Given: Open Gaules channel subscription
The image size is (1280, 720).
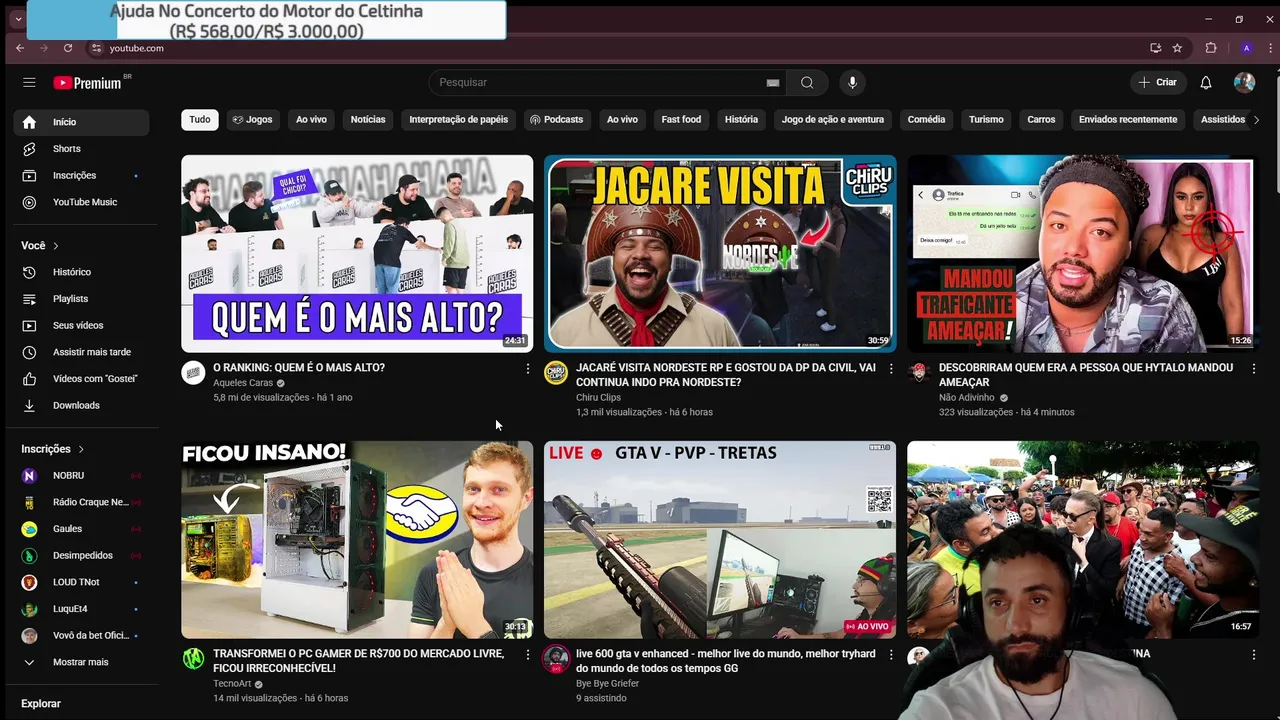Looking at the screenshot, I should (x=82, y=529).
